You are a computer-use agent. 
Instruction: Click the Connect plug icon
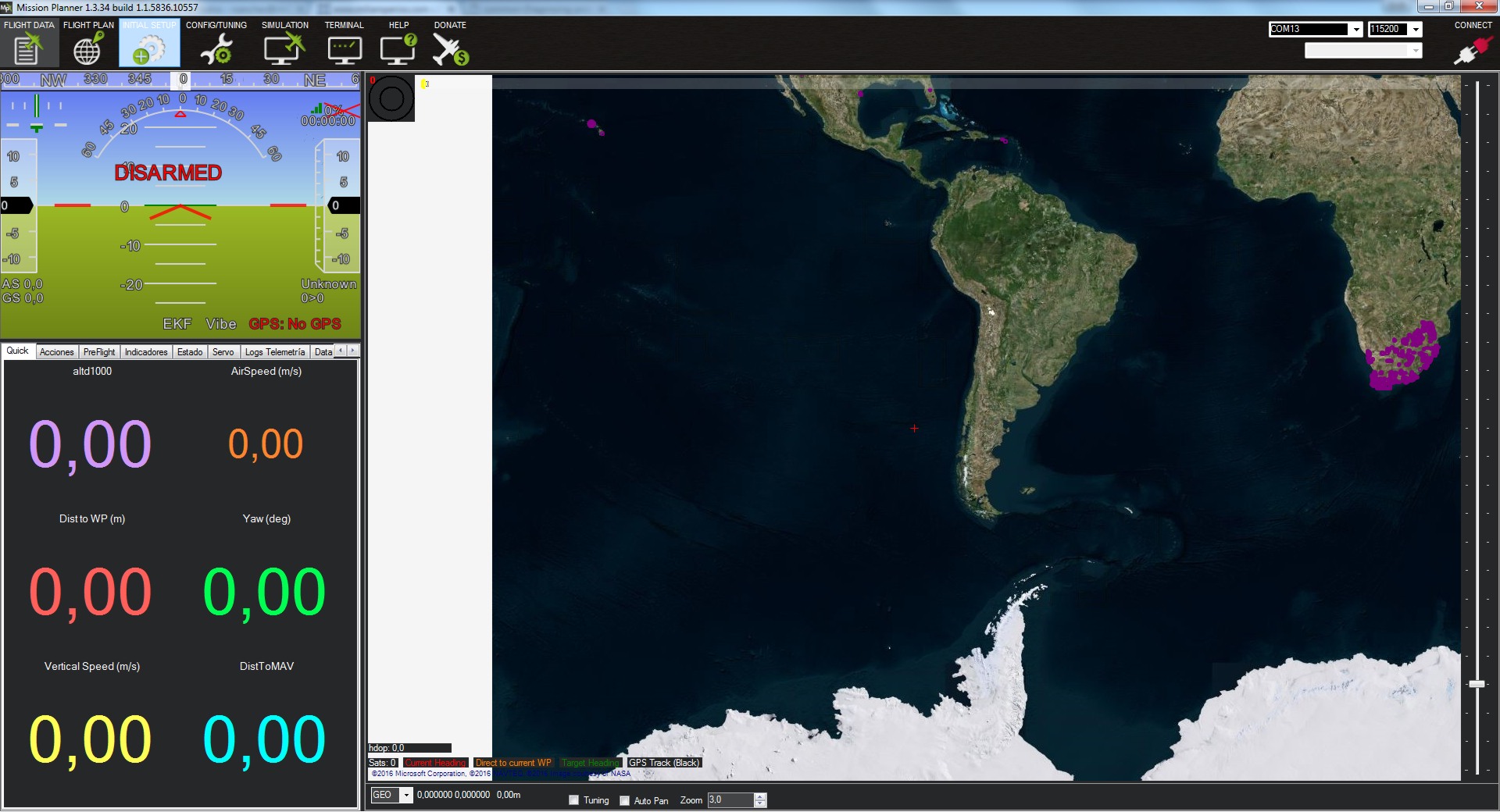click(x=1472, y=51)
